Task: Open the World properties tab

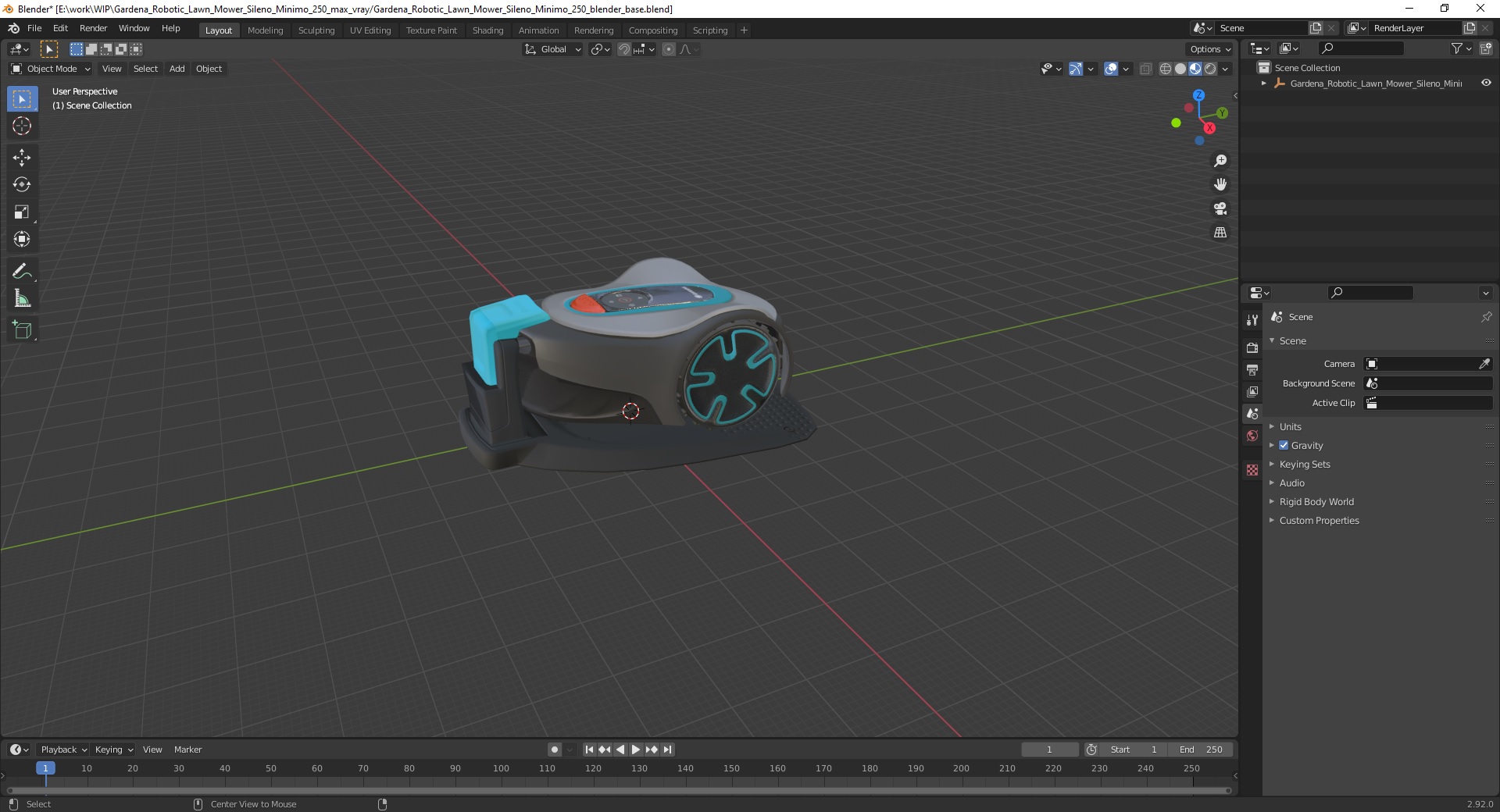Action: tap(1252, 436)
